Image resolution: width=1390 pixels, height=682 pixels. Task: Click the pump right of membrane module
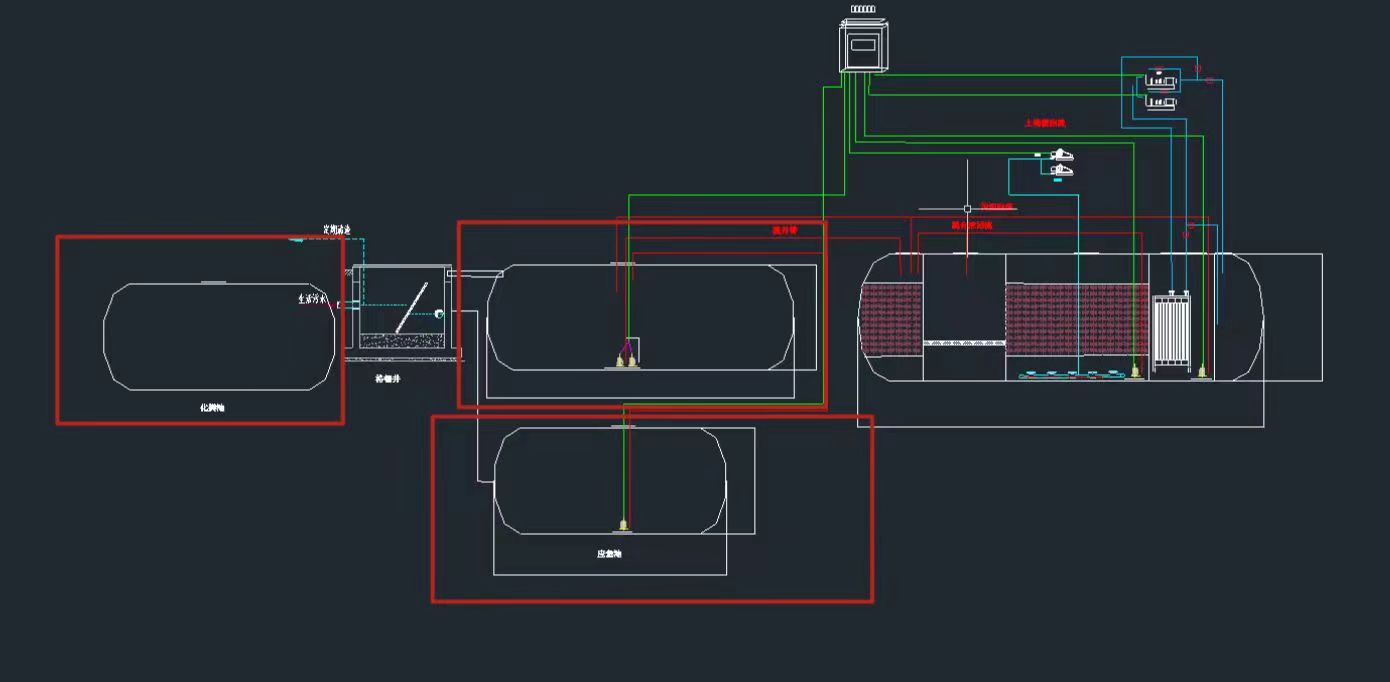(1201, 372)
